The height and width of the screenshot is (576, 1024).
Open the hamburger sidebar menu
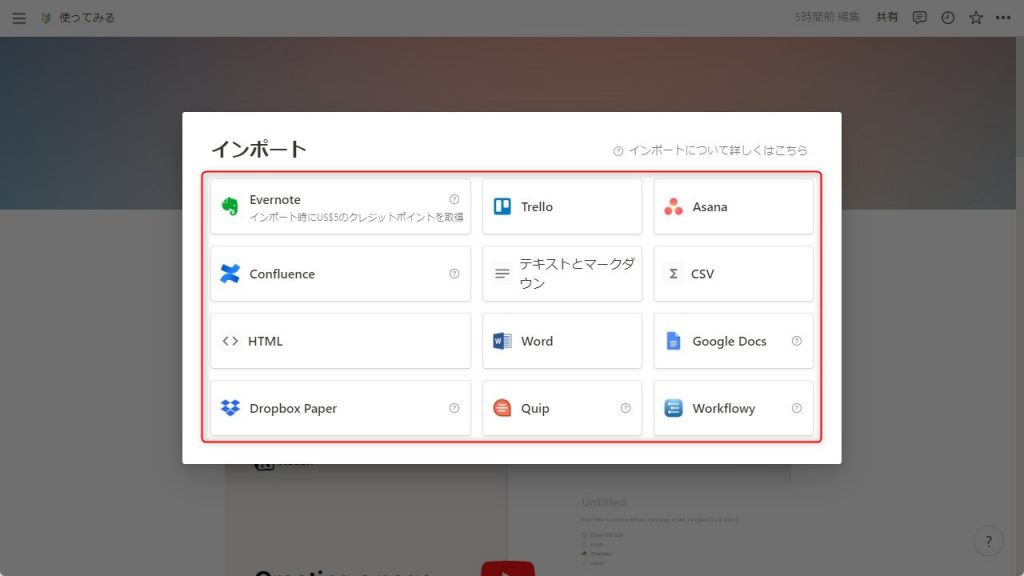point(19,18)
